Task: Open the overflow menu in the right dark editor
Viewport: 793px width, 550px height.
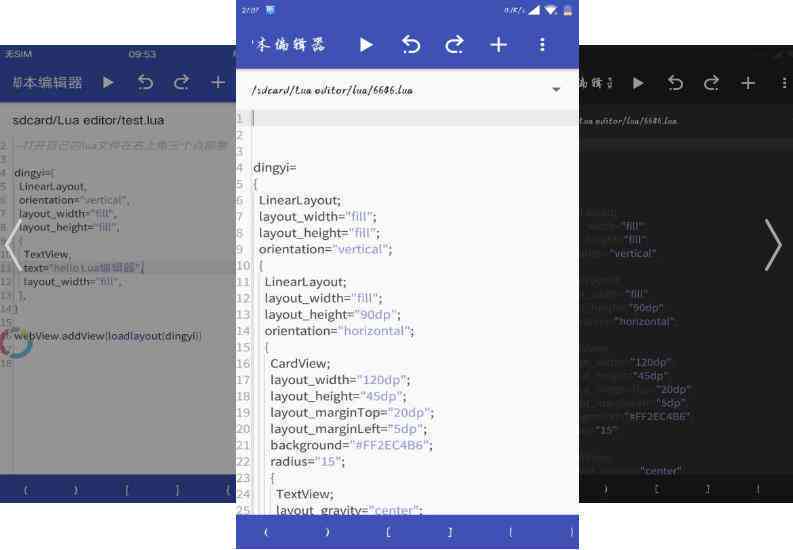Action: coord(784,82)
